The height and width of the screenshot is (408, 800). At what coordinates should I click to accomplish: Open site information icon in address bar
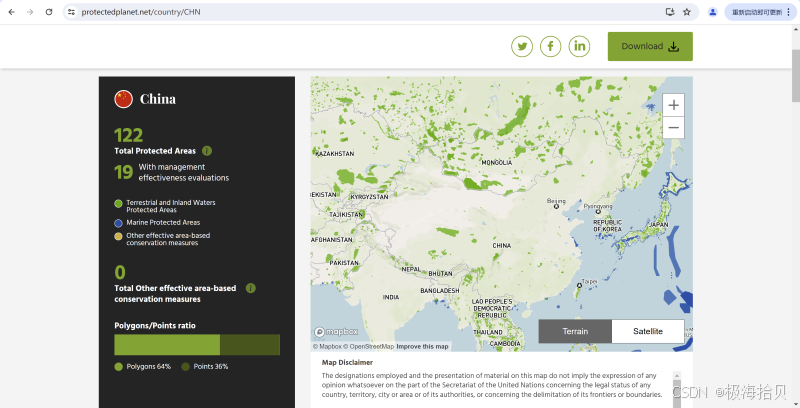click(x=71, y=12)
